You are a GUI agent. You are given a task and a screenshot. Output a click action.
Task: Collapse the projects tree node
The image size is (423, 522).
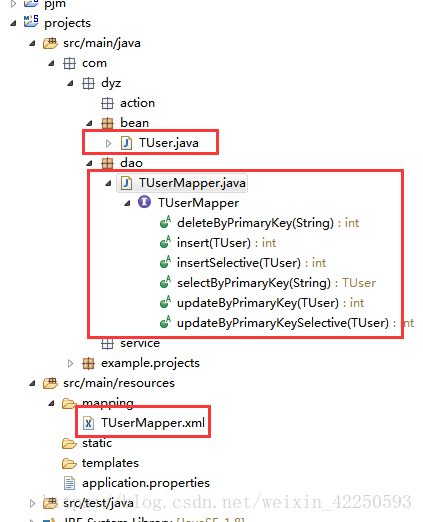(13, 23)
